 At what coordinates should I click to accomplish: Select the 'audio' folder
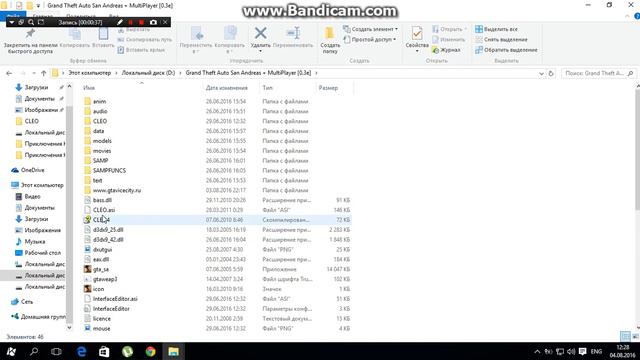[100, 111]
